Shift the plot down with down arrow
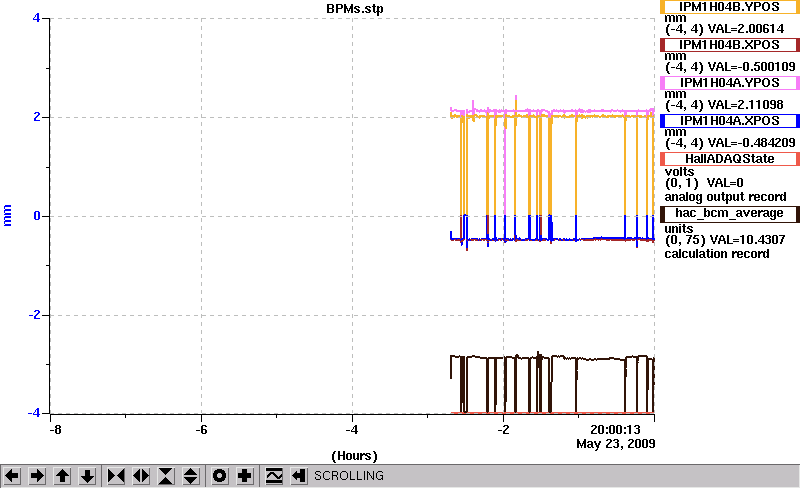 pos(87,476)
